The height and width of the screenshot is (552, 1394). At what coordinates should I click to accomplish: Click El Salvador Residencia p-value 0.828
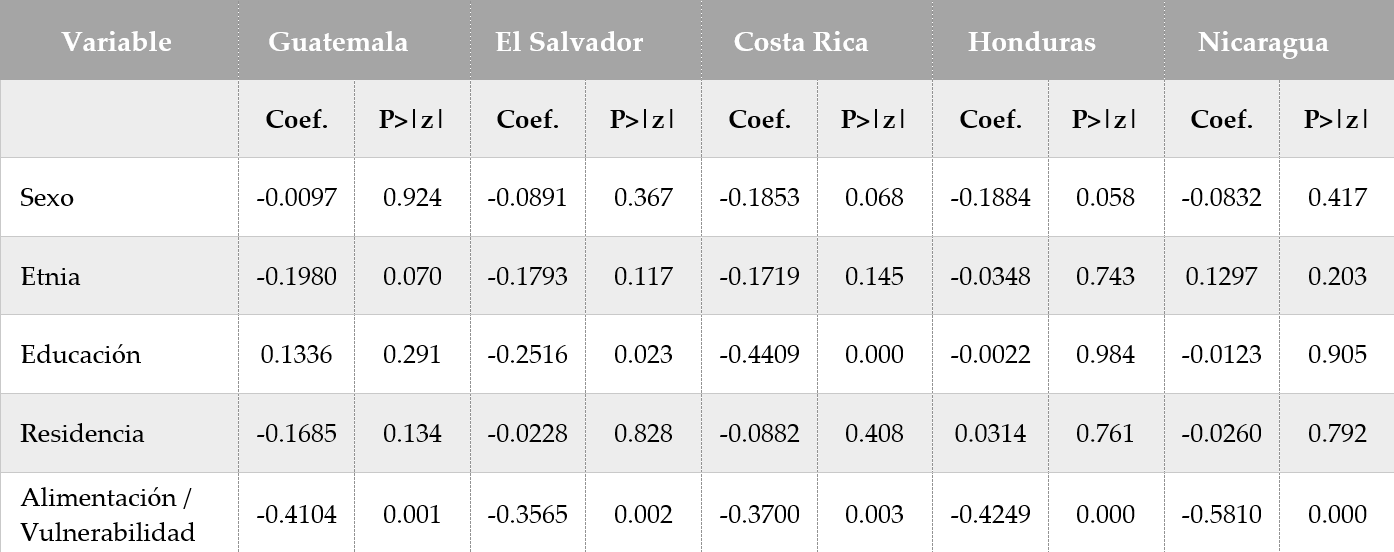[x=643, y=434]
